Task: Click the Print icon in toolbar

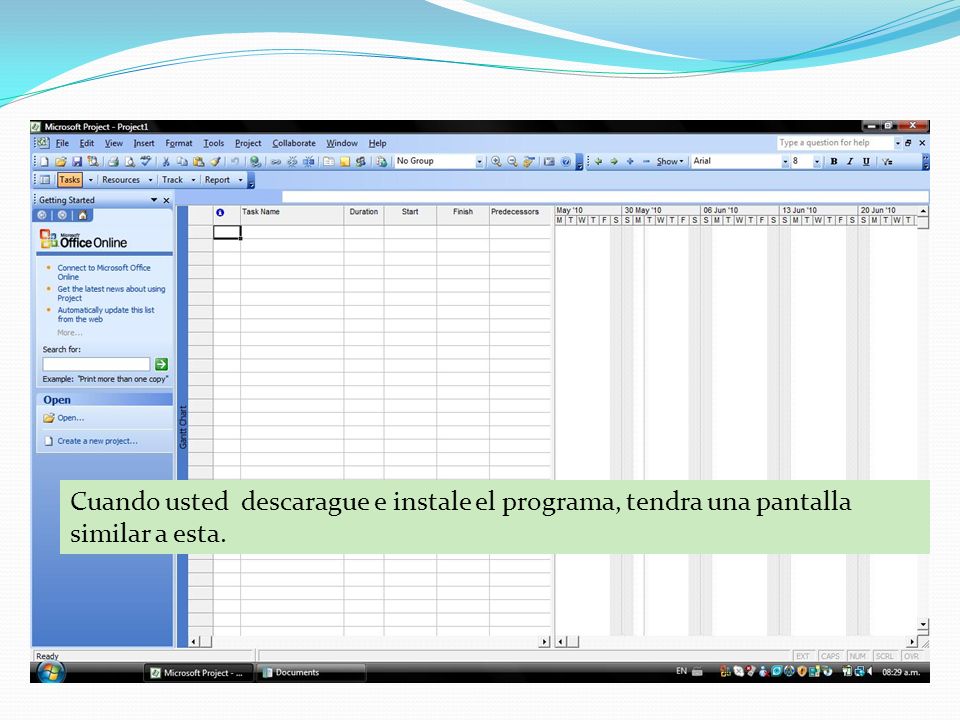Action: (113, 162)
